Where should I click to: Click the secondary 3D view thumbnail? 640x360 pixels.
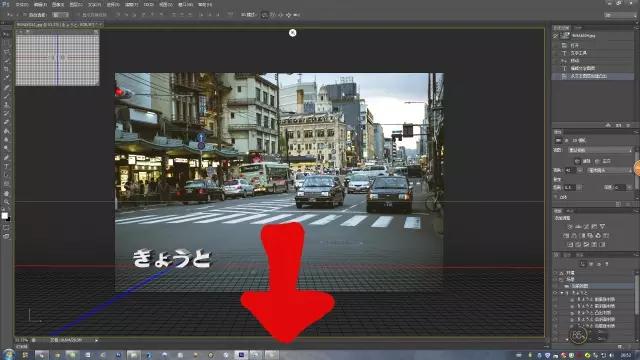(x=57, y=60)
